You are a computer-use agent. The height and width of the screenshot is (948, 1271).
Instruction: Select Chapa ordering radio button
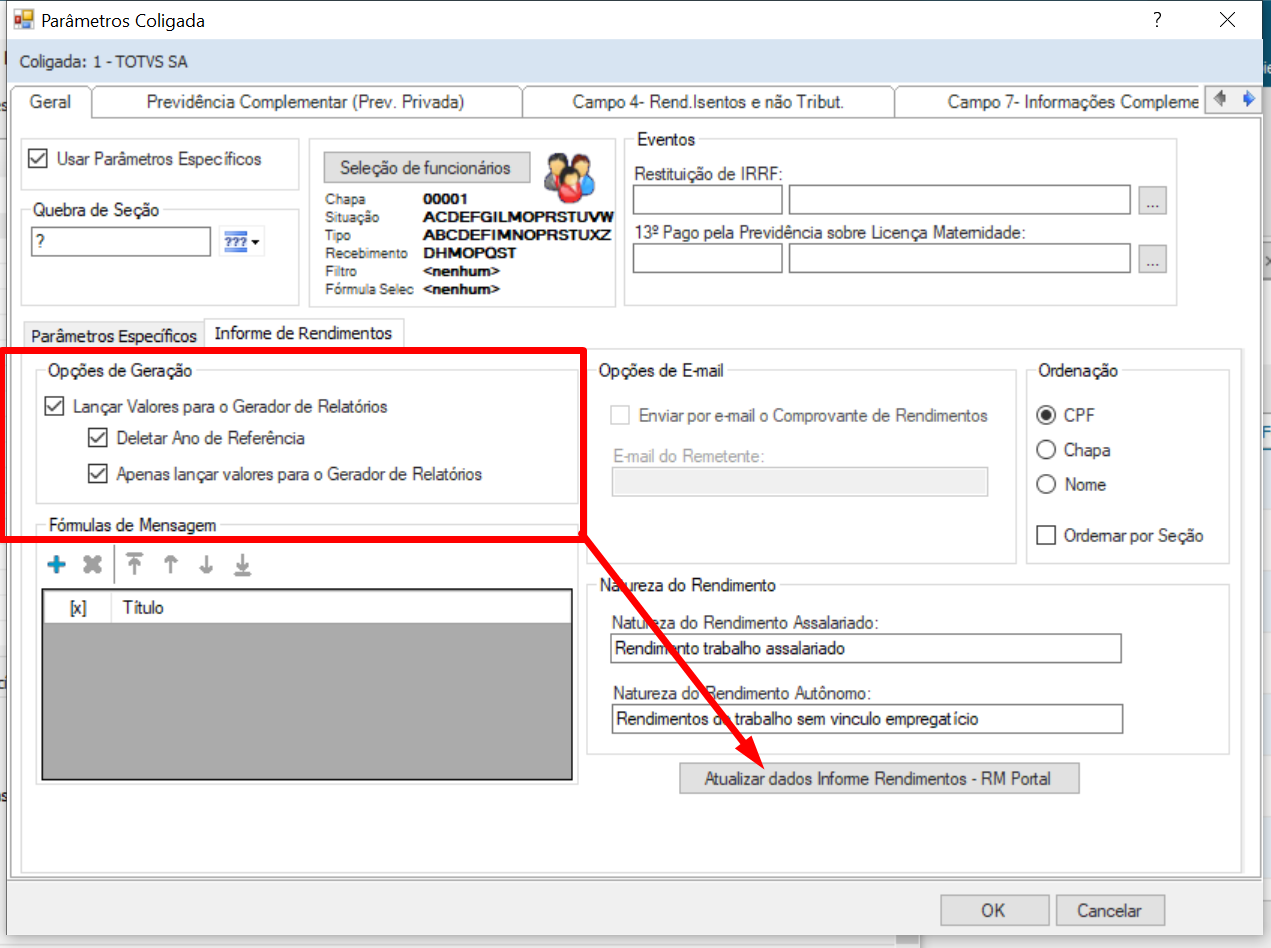click(1045, 450)
